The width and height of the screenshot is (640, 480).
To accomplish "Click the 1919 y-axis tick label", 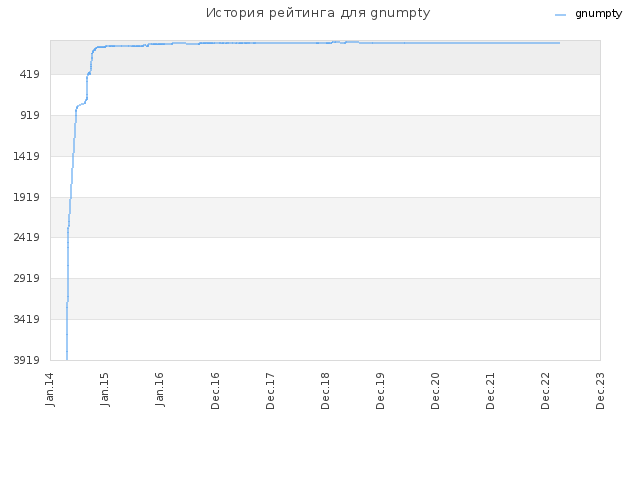I will (27, 198).
